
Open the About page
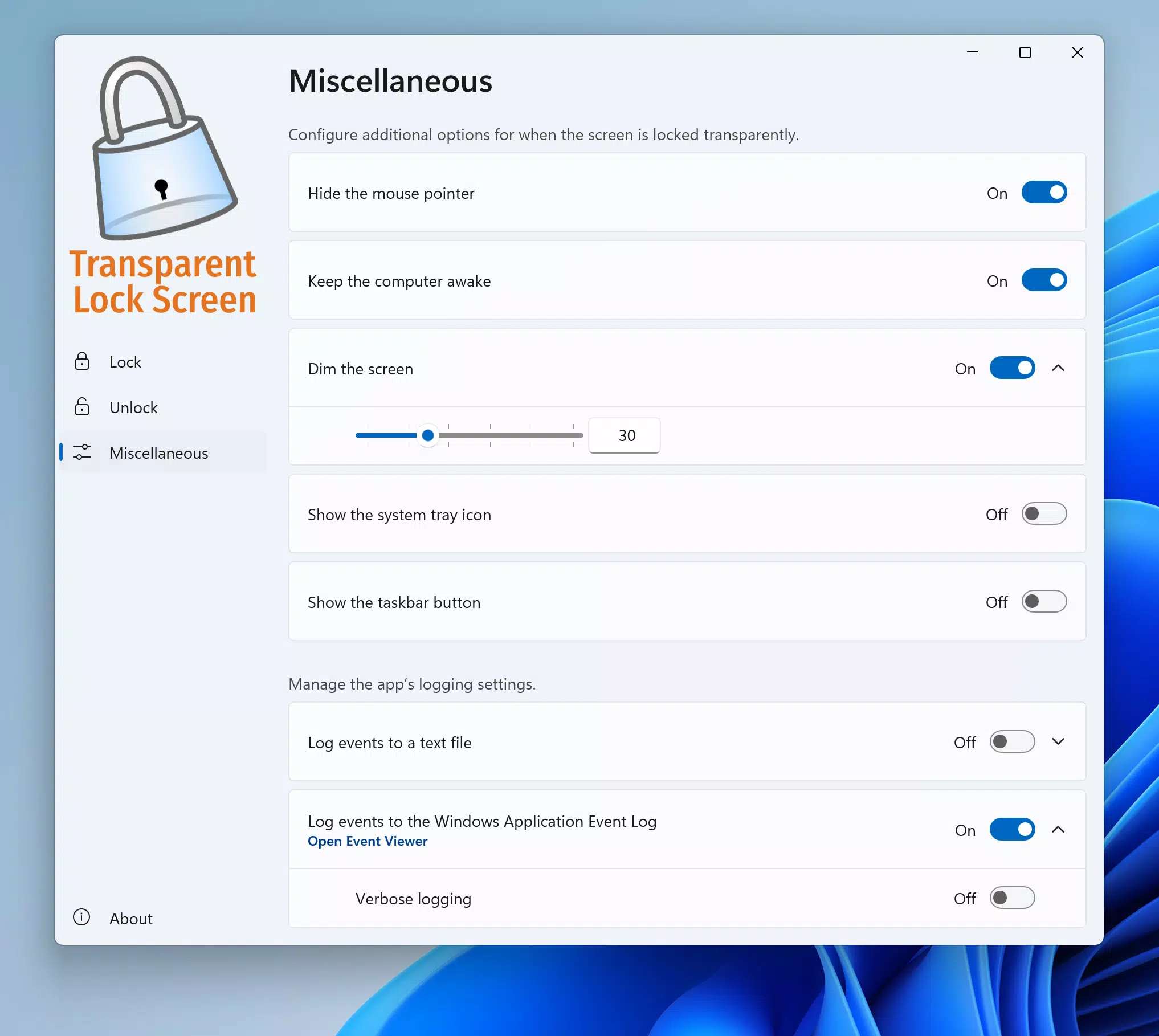click(163, 917)
